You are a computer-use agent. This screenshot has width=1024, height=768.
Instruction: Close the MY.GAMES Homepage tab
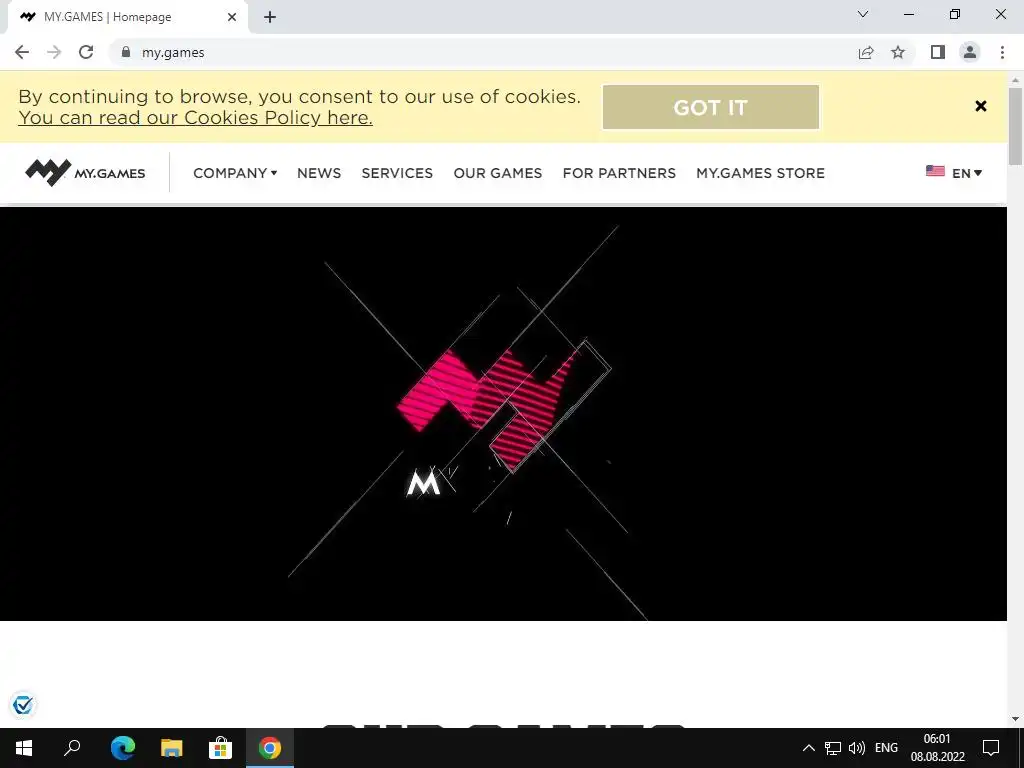[232, 17]
